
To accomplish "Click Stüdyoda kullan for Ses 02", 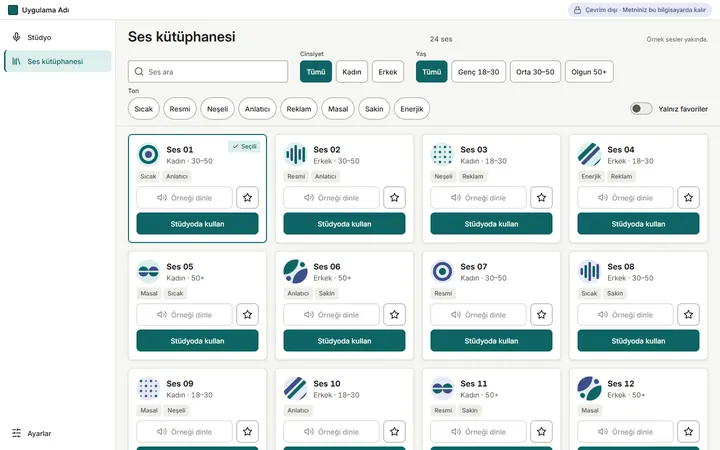I will (x=344, y=224).
